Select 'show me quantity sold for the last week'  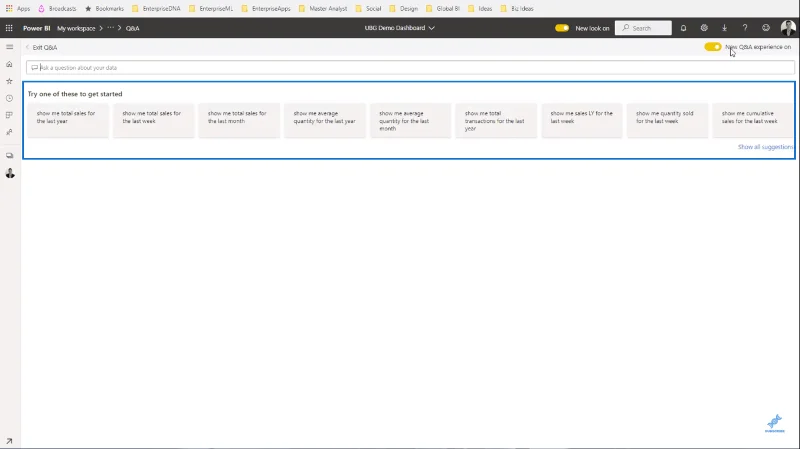pyautogui.click(x=668, y=120)
